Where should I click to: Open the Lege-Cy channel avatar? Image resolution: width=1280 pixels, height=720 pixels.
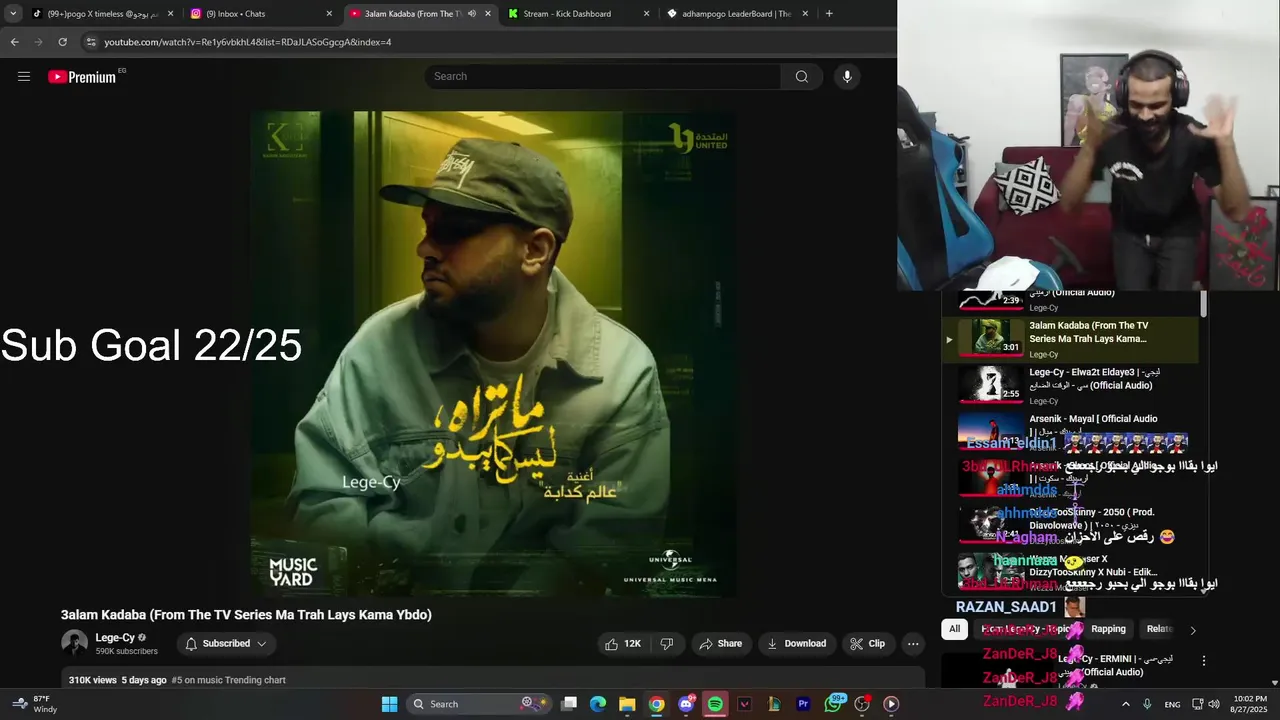(x=74, y=643)
